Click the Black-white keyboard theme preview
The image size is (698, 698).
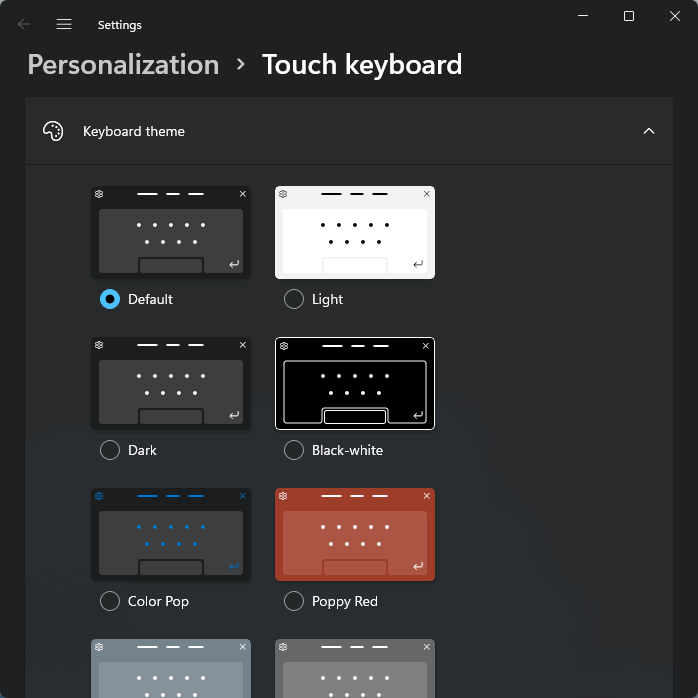[355, 383]
